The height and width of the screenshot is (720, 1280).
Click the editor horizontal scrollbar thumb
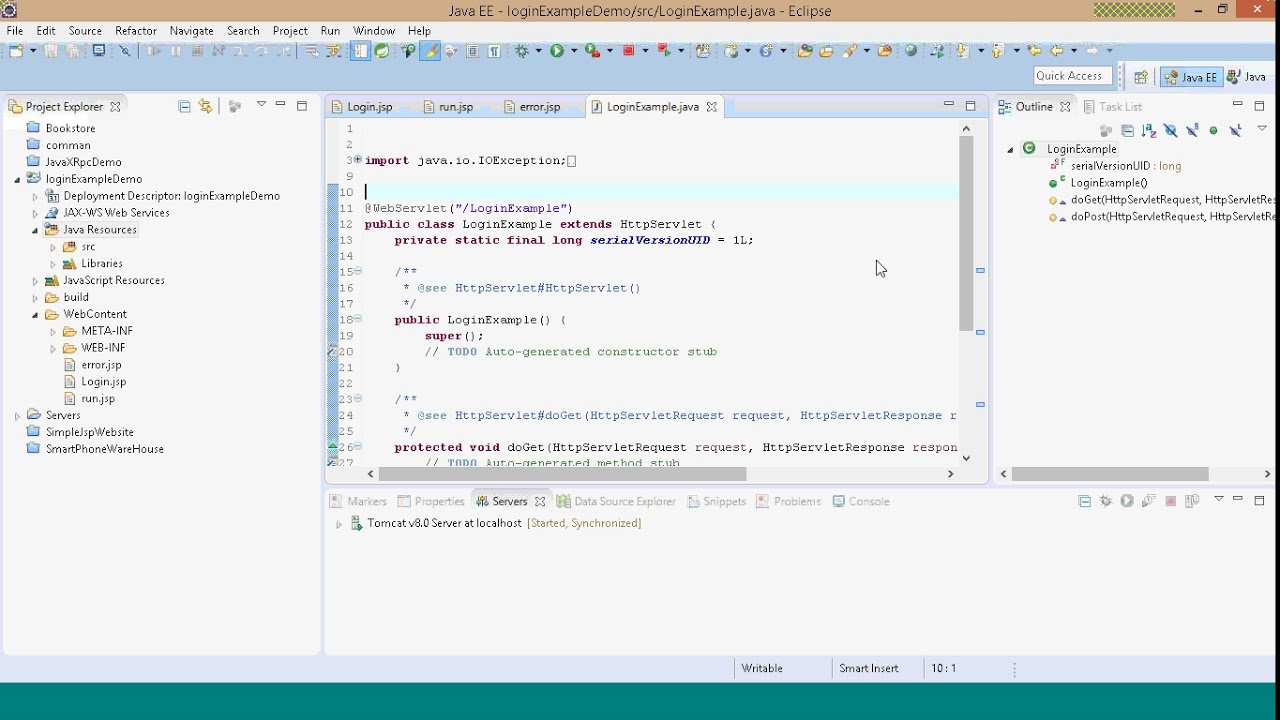[562, 474]
